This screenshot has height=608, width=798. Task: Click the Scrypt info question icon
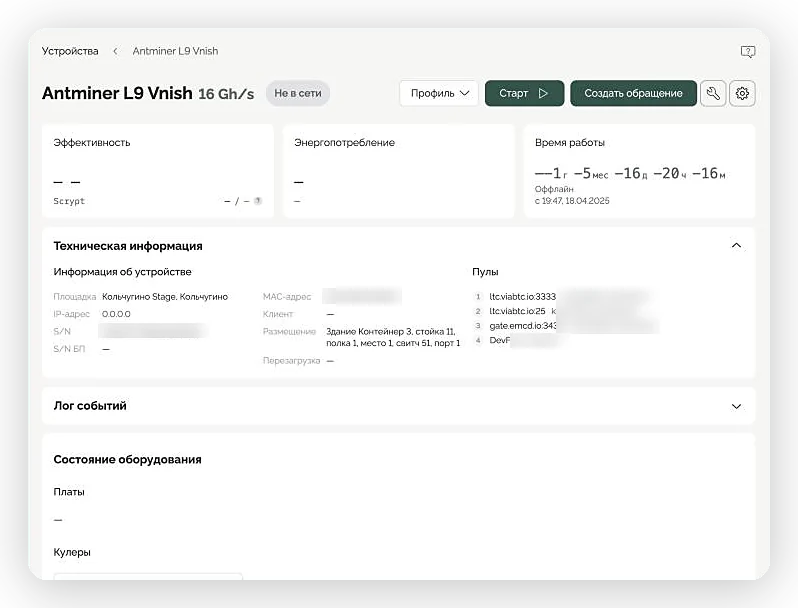[258, 200]
